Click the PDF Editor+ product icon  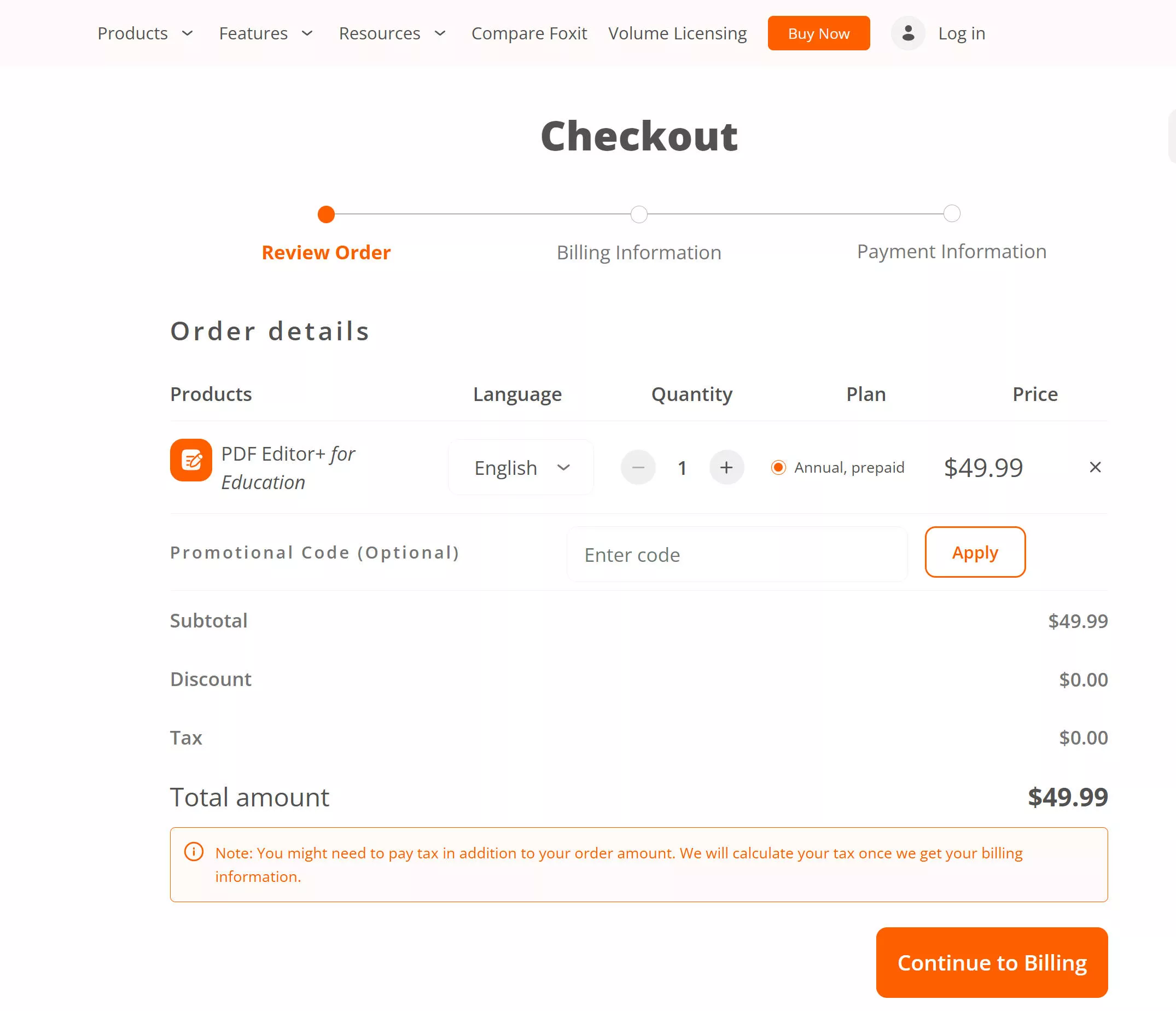point(191,460)
